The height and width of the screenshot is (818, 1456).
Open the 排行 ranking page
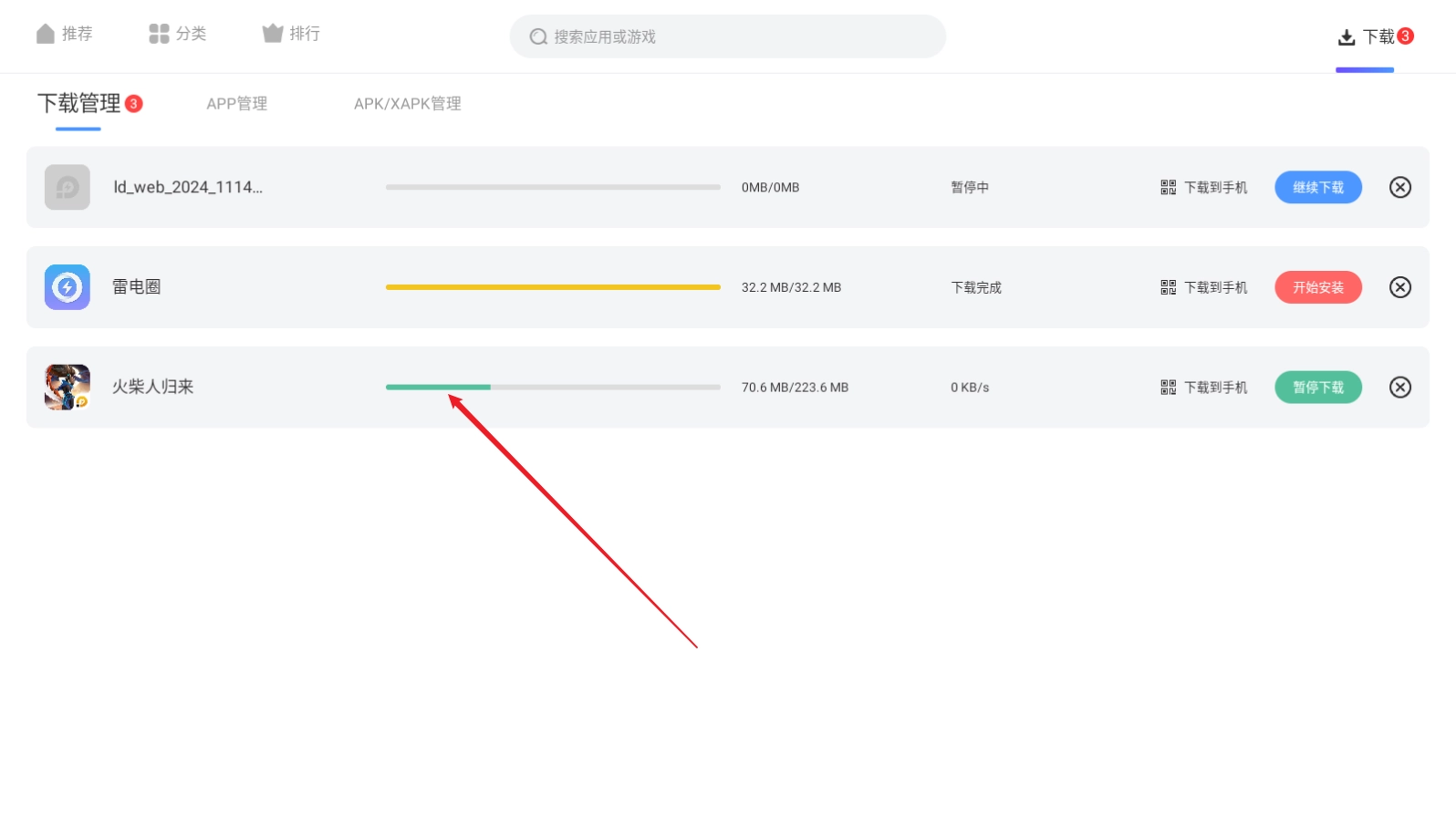coord(291,34)
